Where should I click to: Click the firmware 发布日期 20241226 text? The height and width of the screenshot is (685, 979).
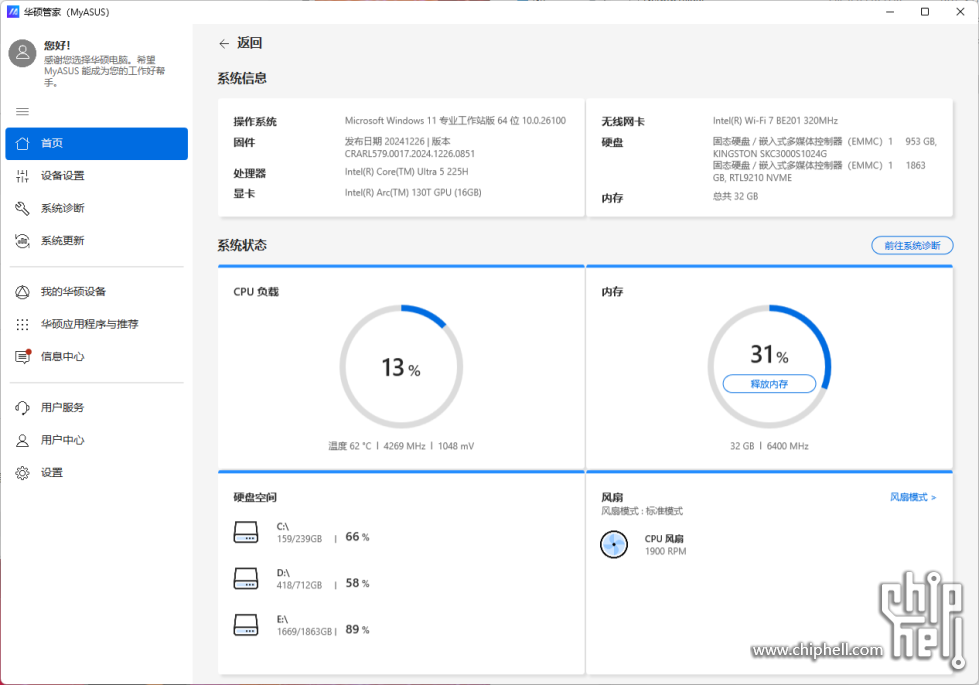tap(410, 147)
